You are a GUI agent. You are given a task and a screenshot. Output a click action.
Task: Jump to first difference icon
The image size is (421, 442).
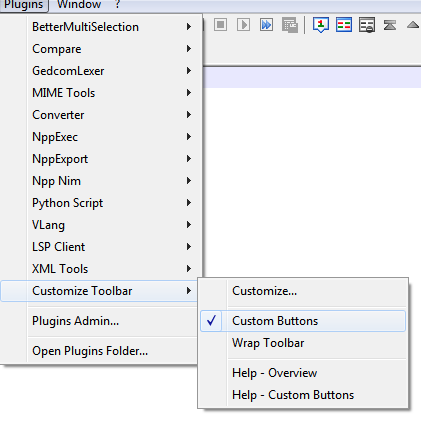pyautogui.click(x=390, y=25)
